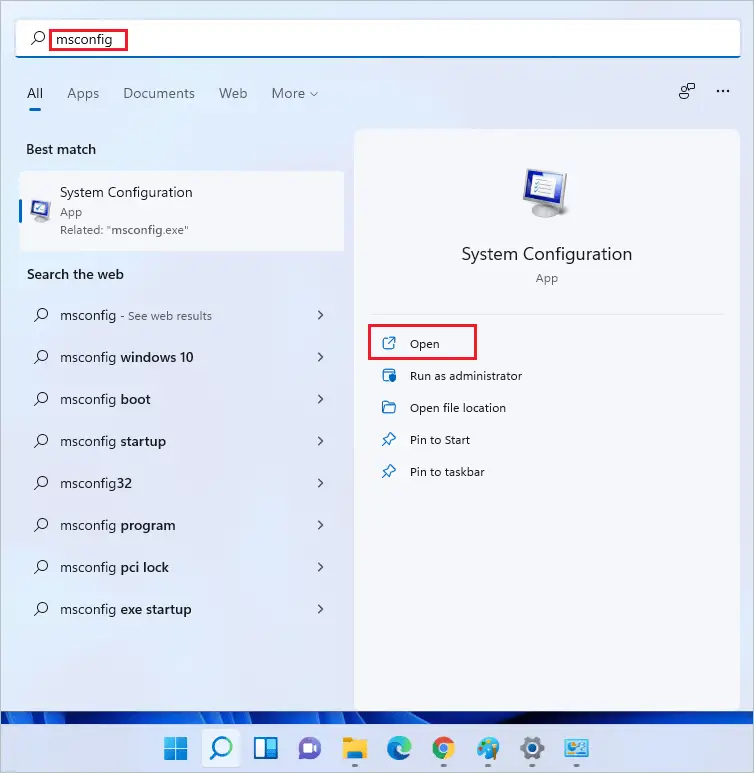Screen dimensions: 754x773
Task: Click the Pin to taskbar pin icon
Action: pyautogui.click(x=389, y=471)
